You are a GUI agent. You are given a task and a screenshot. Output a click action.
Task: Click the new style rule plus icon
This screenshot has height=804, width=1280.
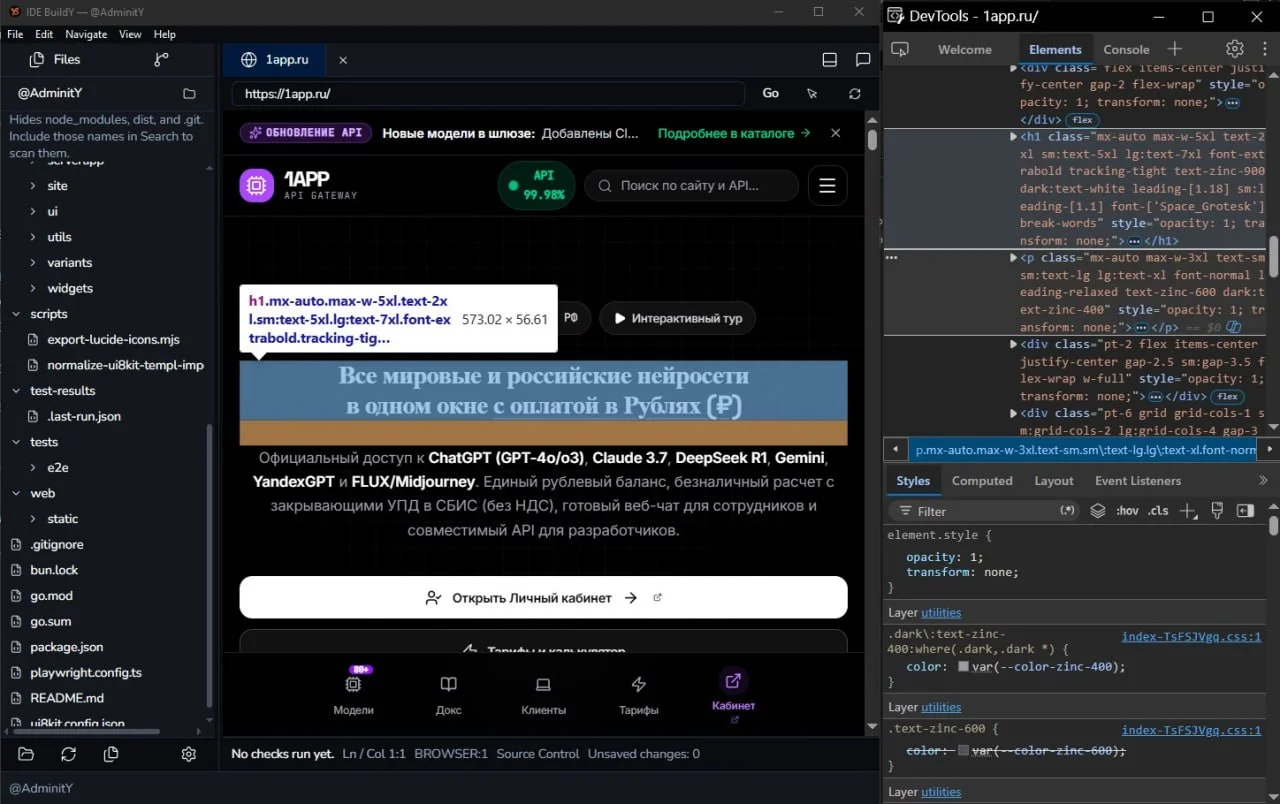point(1188,511)
